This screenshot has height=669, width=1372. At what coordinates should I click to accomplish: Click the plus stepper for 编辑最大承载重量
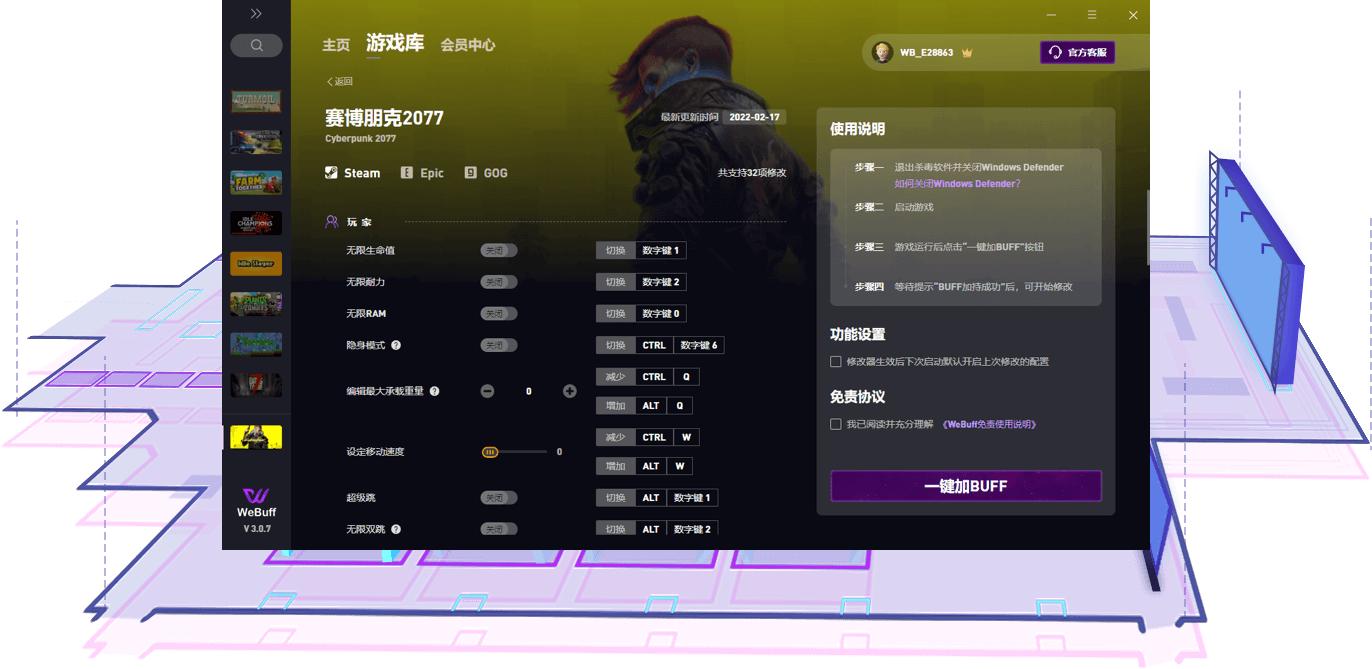[x=571, y=391]
